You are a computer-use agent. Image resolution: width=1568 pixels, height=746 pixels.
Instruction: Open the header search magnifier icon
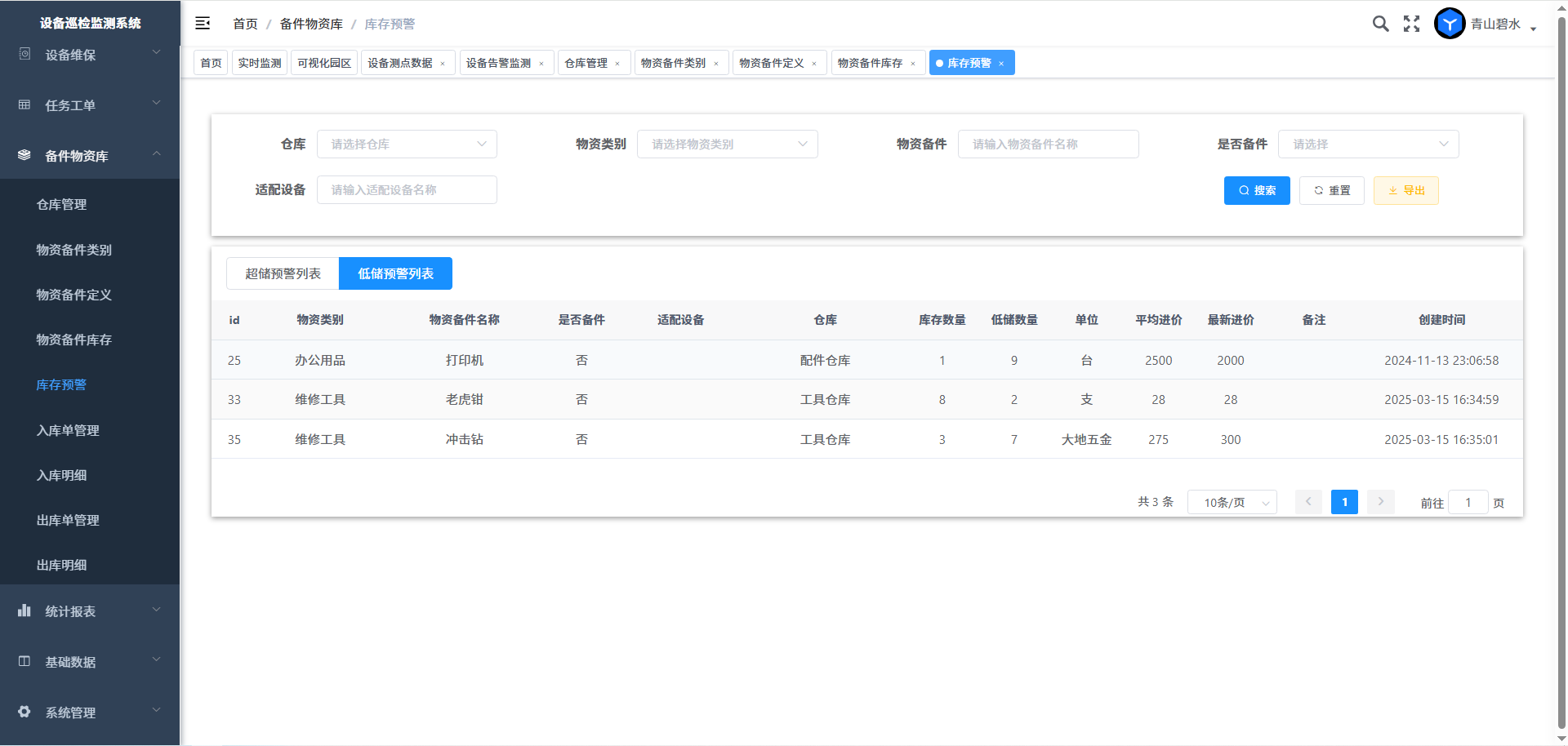pyautogui.click(x=1380, y=24)
